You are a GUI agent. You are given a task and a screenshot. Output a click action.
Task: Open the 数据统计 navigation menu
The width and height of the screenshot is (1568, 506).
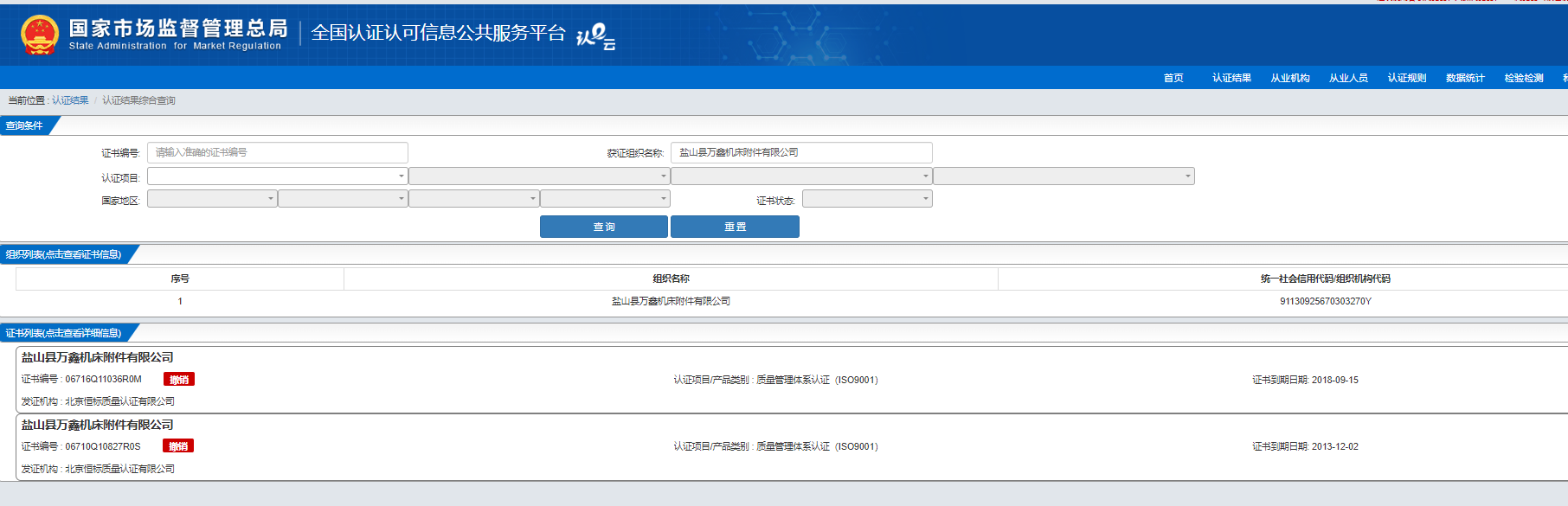click(x=1465, y=78)
